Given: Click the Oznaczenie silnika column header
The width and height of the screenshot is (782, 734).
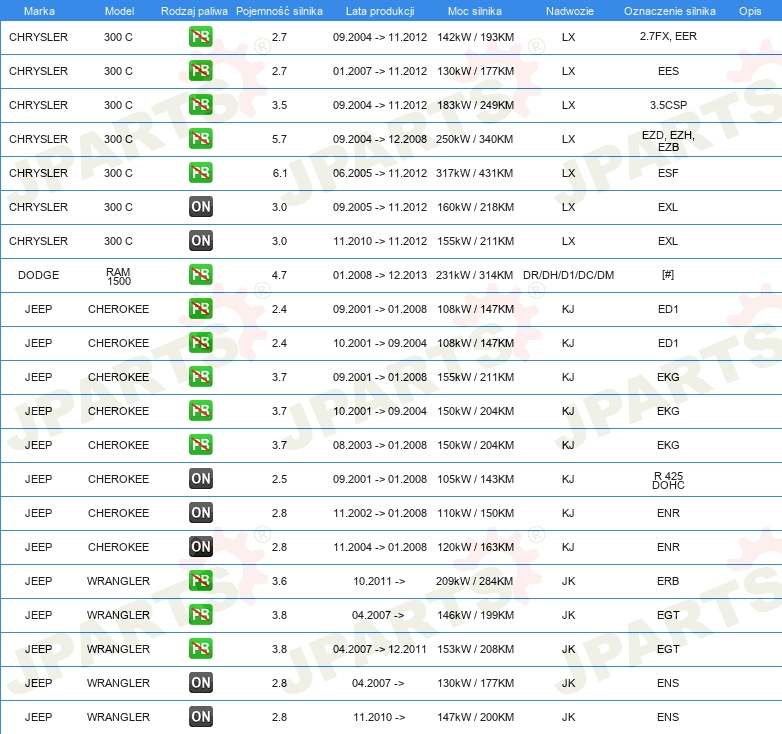Looking at the screenshot, I should tap(670, 11).
